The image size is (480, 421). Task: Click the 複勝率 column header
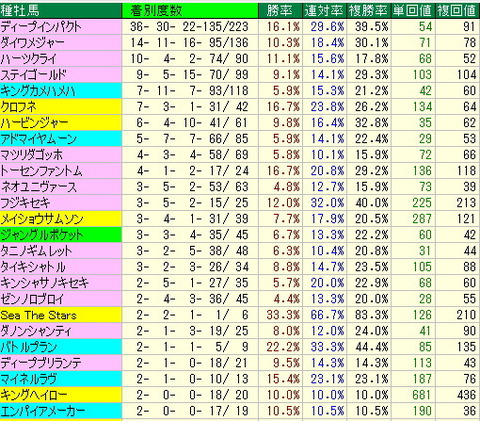coord(368,11)
